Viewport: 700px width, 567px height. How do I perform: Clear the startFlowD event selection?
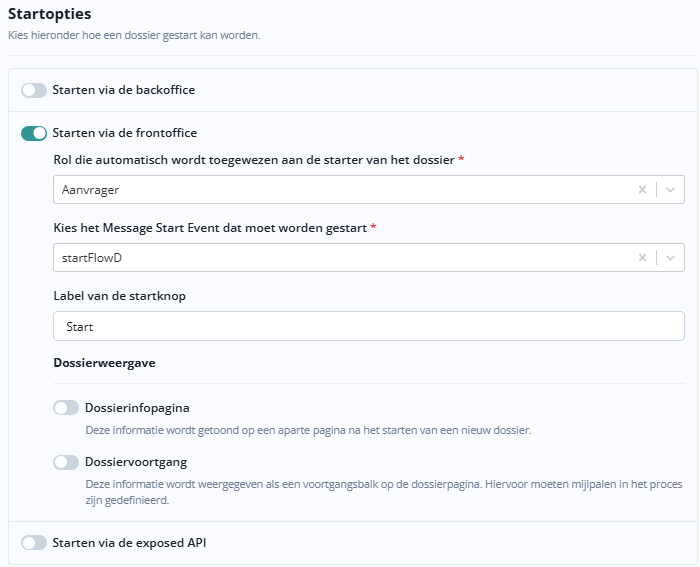643,258
